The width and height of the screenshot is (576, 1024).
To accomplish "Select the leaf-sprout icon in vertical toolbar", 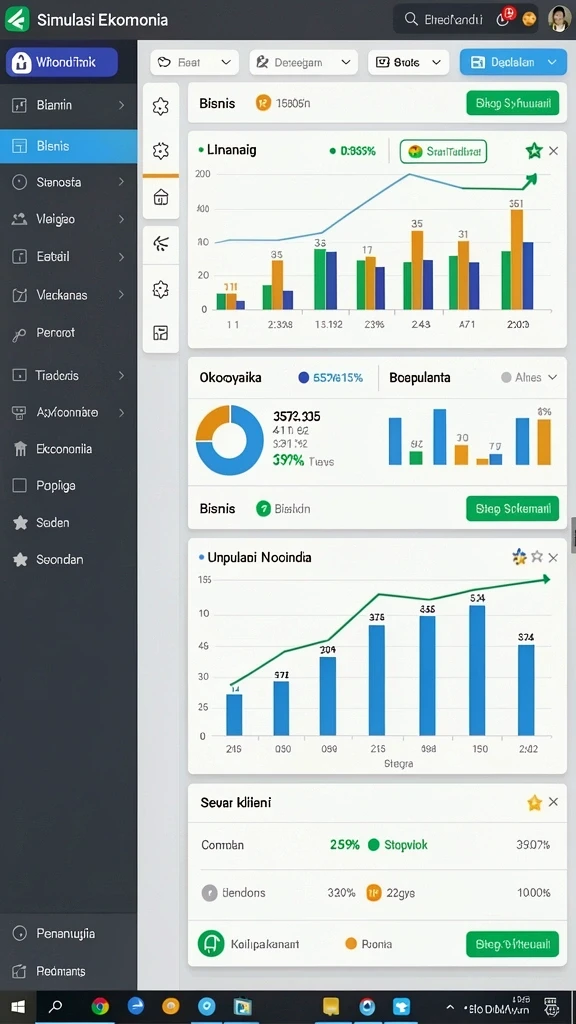I will click(x=161, y=244).
